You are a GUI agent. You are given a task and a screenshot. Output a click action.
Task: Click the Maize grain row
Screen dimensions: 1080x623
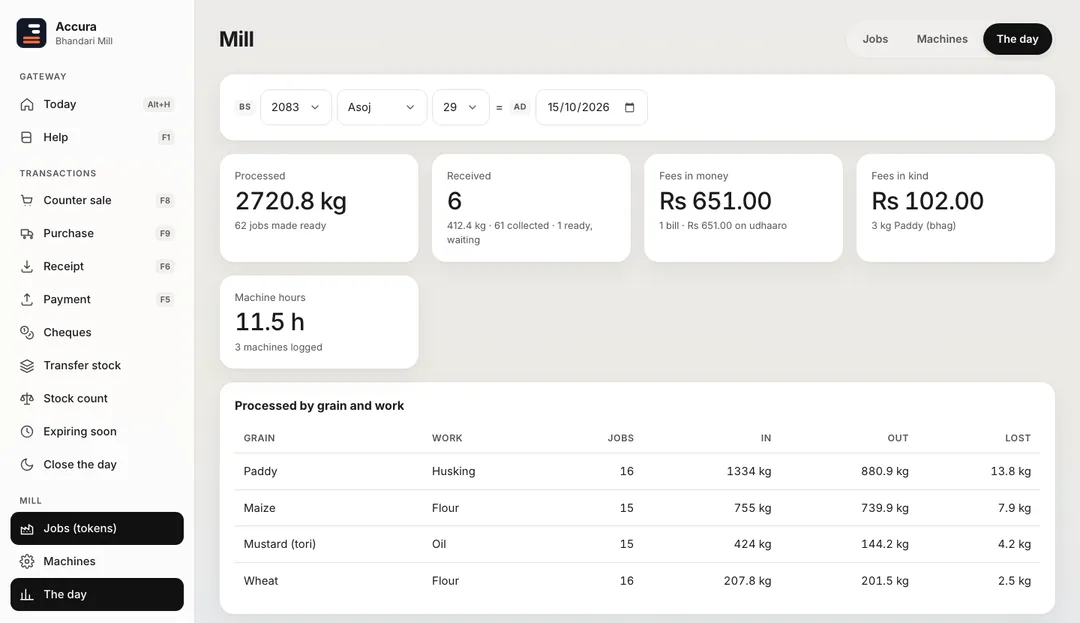pos(637,508)
